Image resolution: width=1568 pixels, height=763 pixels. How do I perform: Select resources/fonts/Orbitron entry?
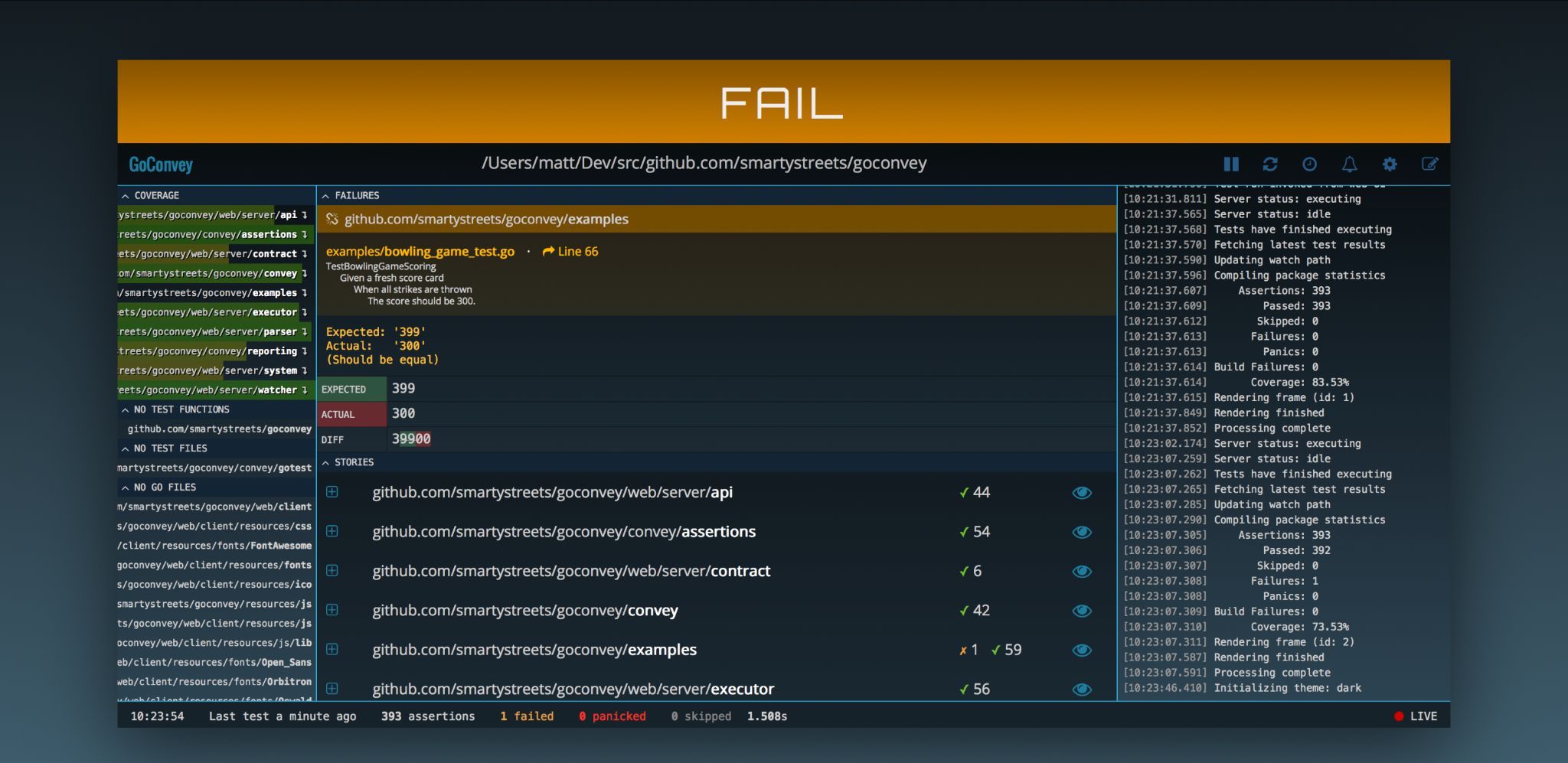click(x=214, y=682)
